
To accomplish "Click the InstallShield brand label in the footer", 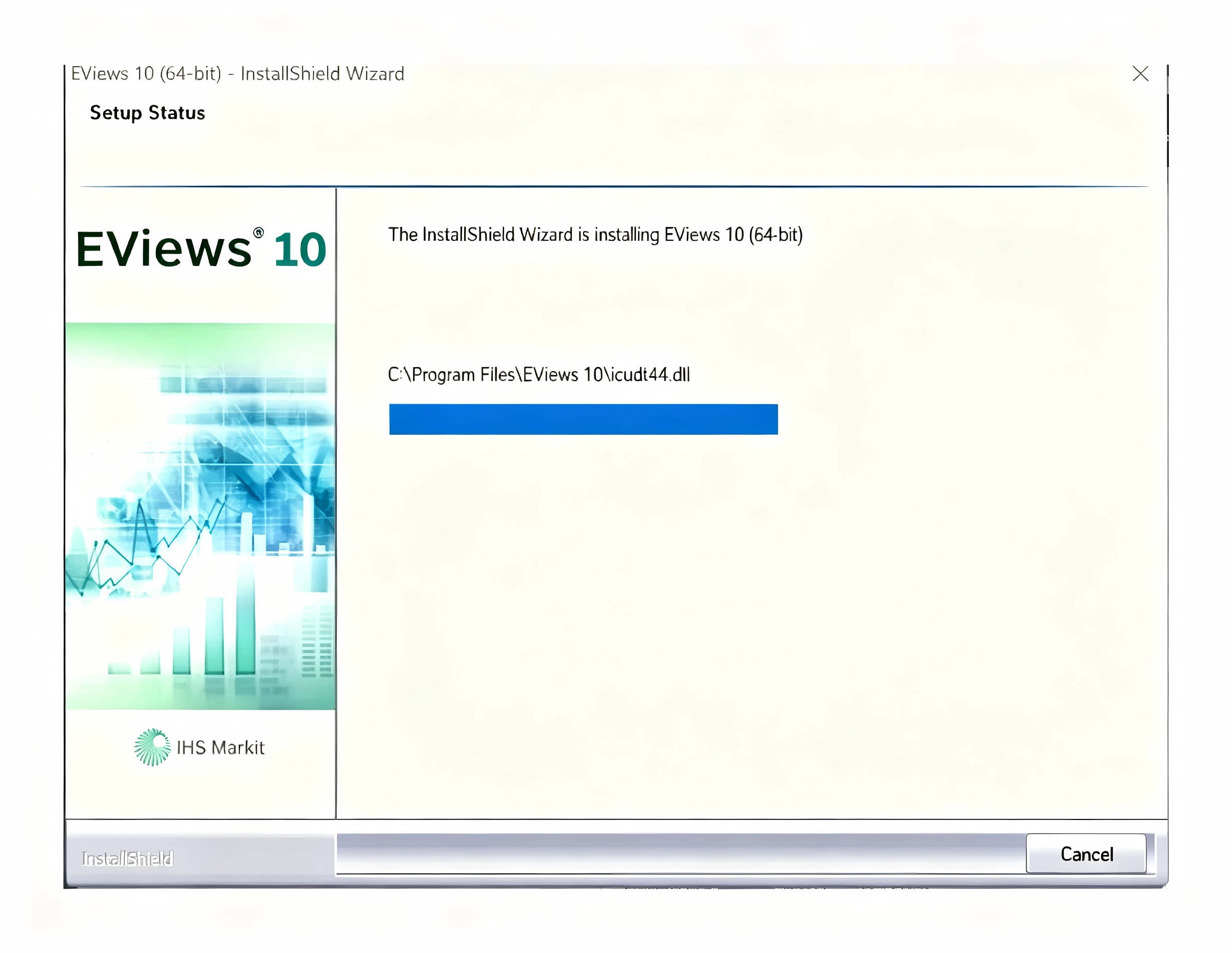I will (x=127, y=858).
